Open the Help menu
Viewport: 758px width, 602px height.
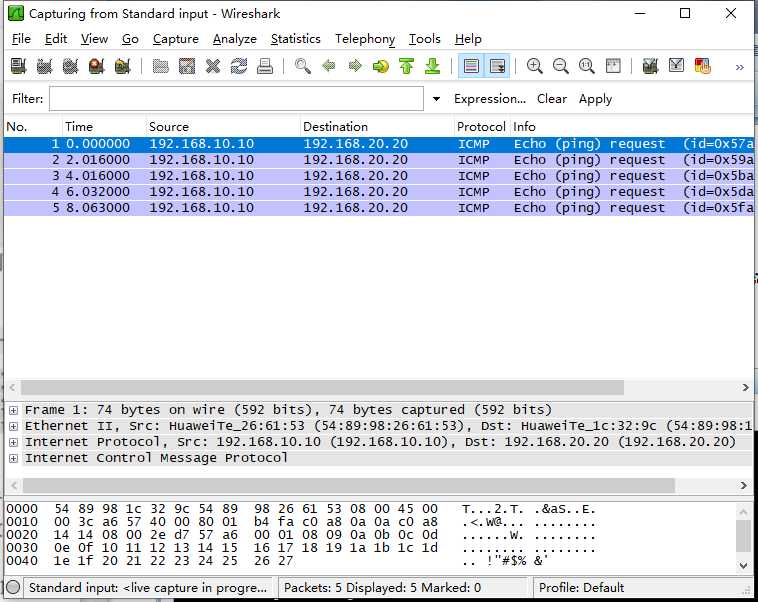pyautogui.click(x=468, y=39)
